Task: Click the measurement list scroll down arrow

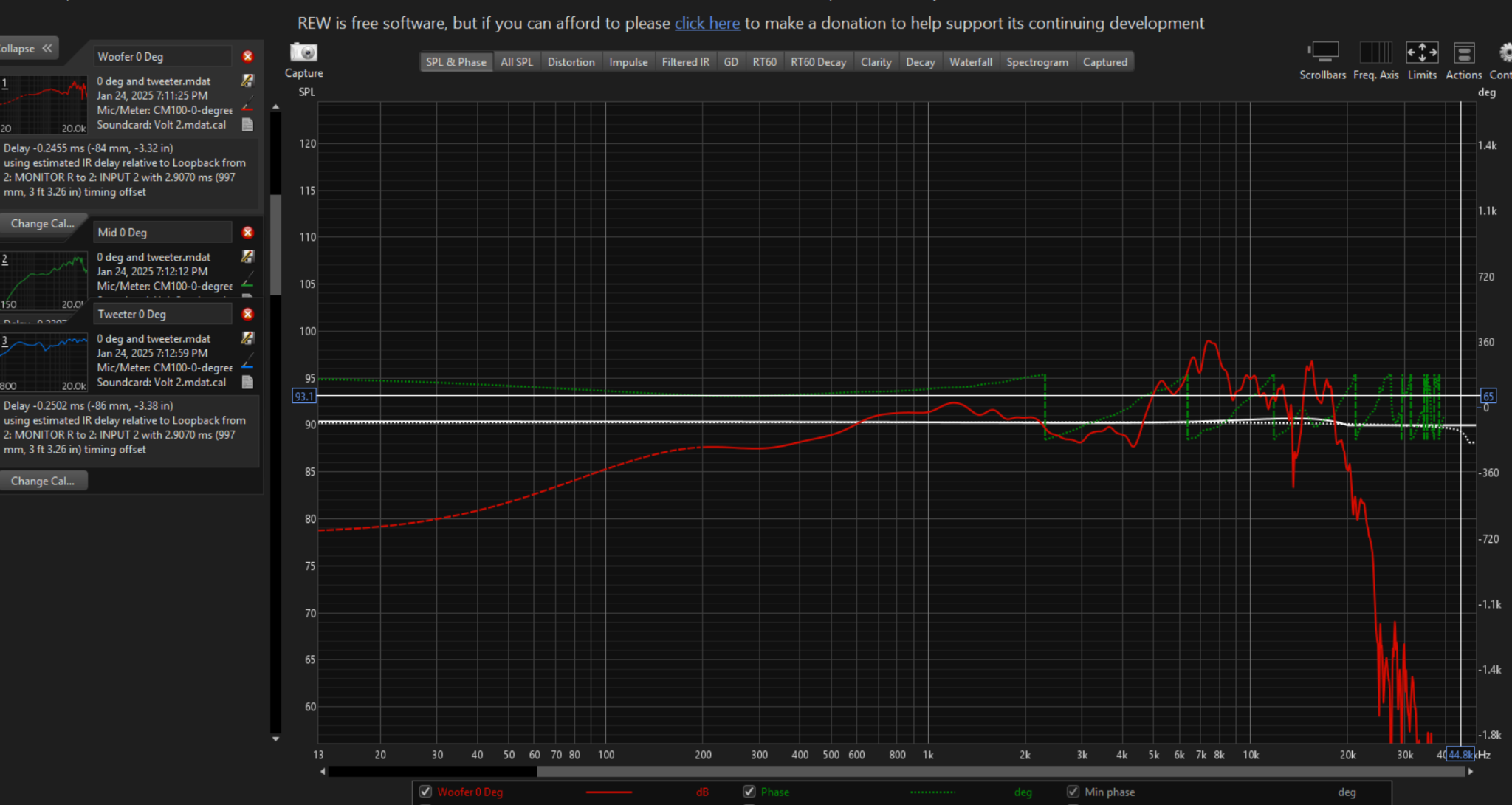Action: click(x=275, y=738)
